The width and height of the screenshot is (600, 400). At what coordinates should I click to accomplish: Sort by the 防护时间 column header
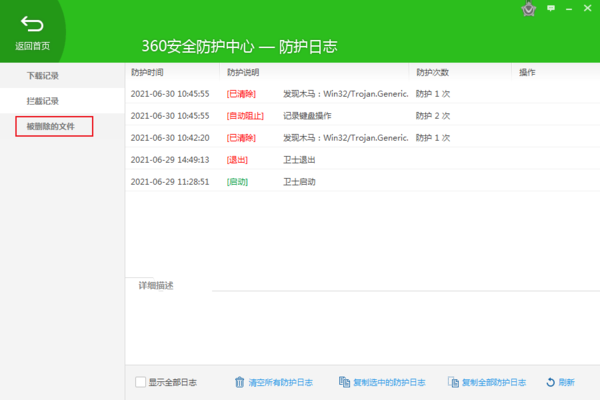click(147, 72)
